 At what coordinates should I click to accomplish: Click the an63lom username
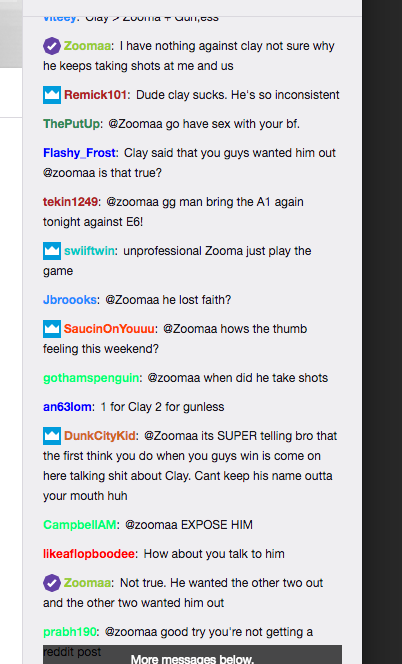67,407
